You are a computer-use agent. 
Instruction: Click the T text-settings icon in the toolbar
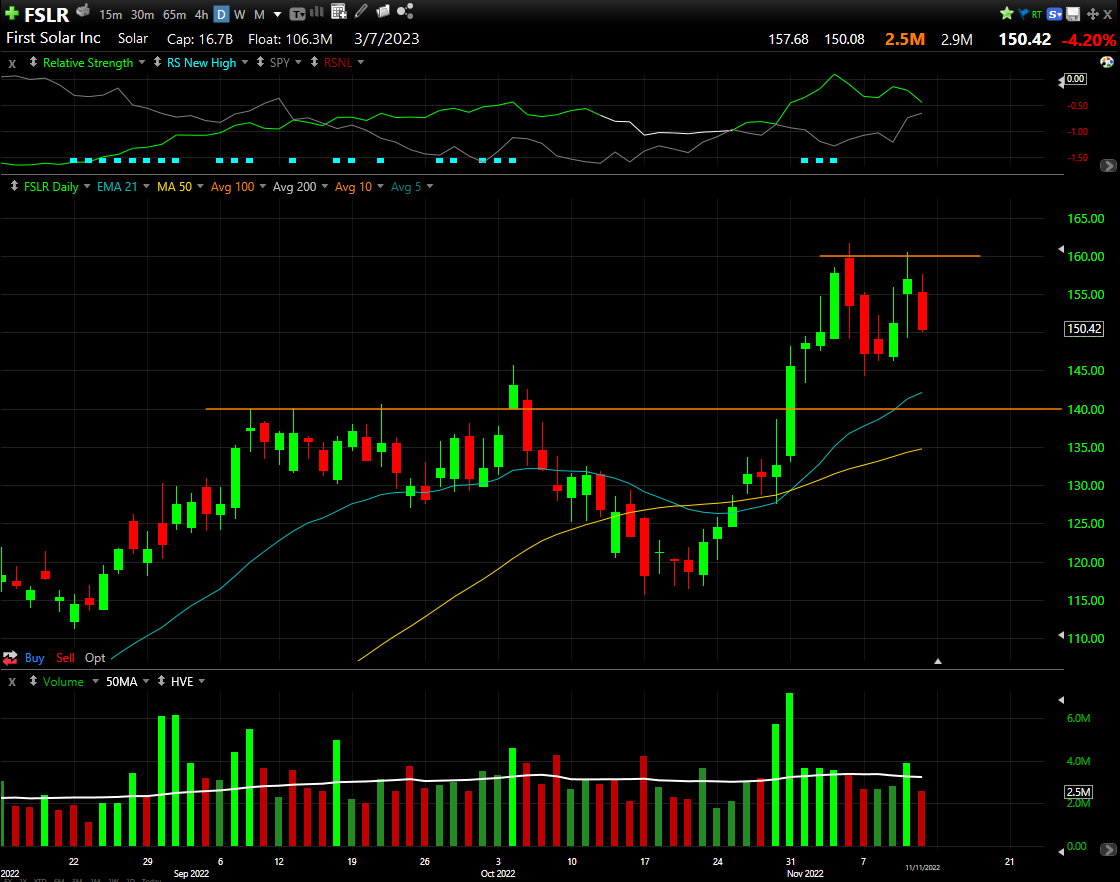[x=297, y=14]
